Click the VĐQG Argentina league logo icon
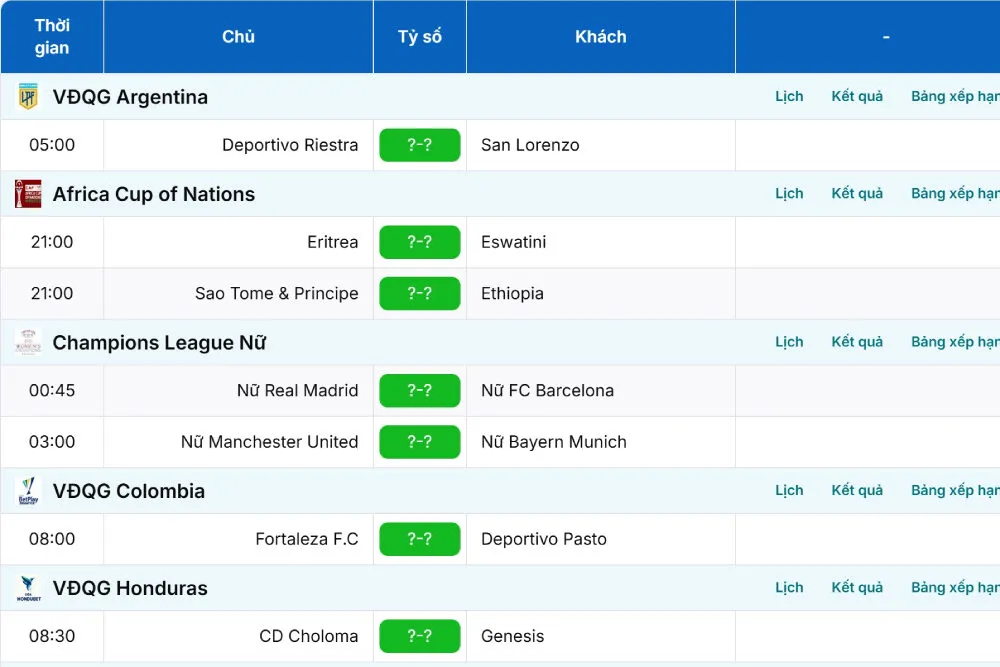Viewport: 1000px width, 667px height. coord(28,97)
